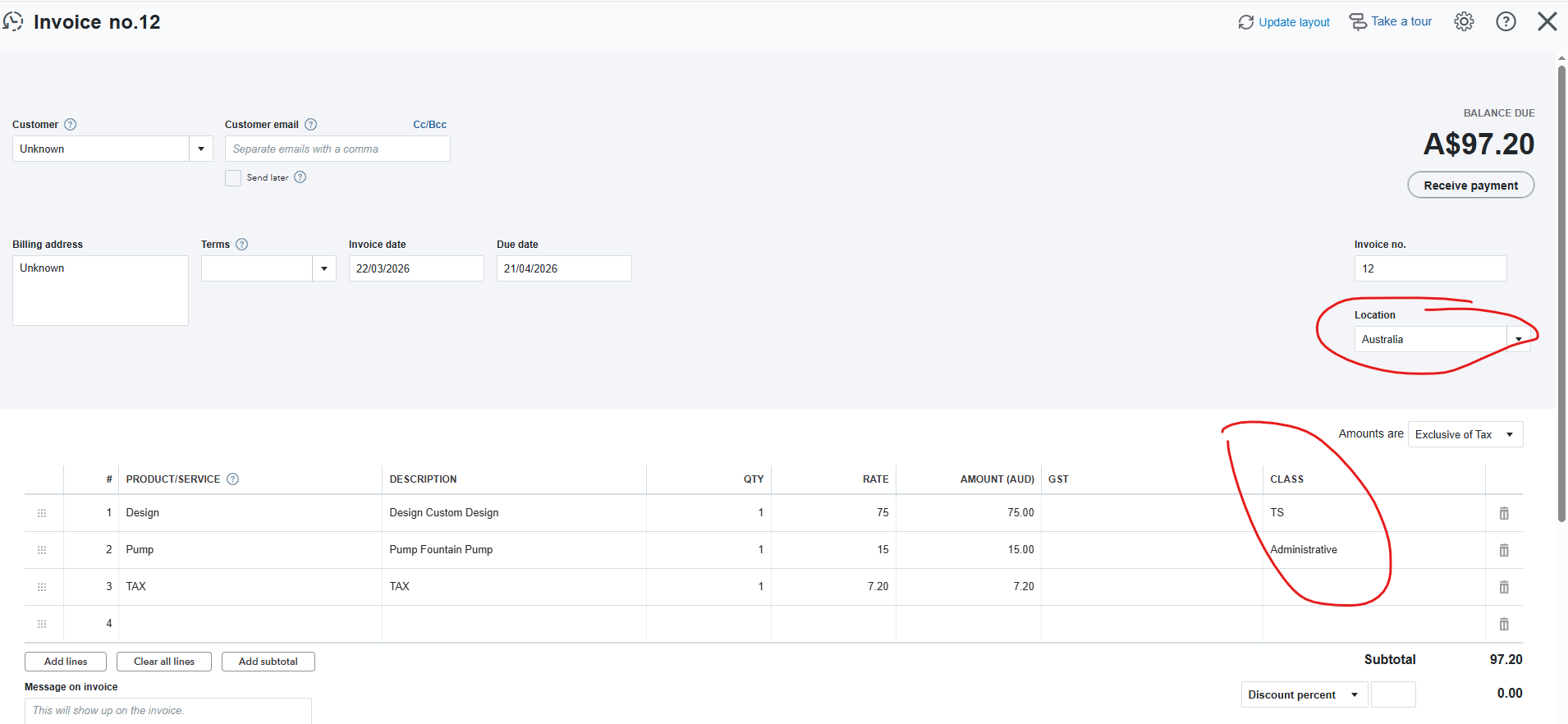Click the Due date field
This screenshot has width=1568, height=724.
(564, 268)
